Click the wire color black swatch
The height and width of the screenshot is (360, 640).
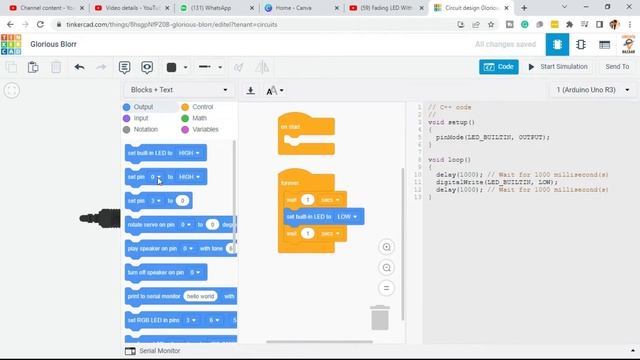(171, 67)
